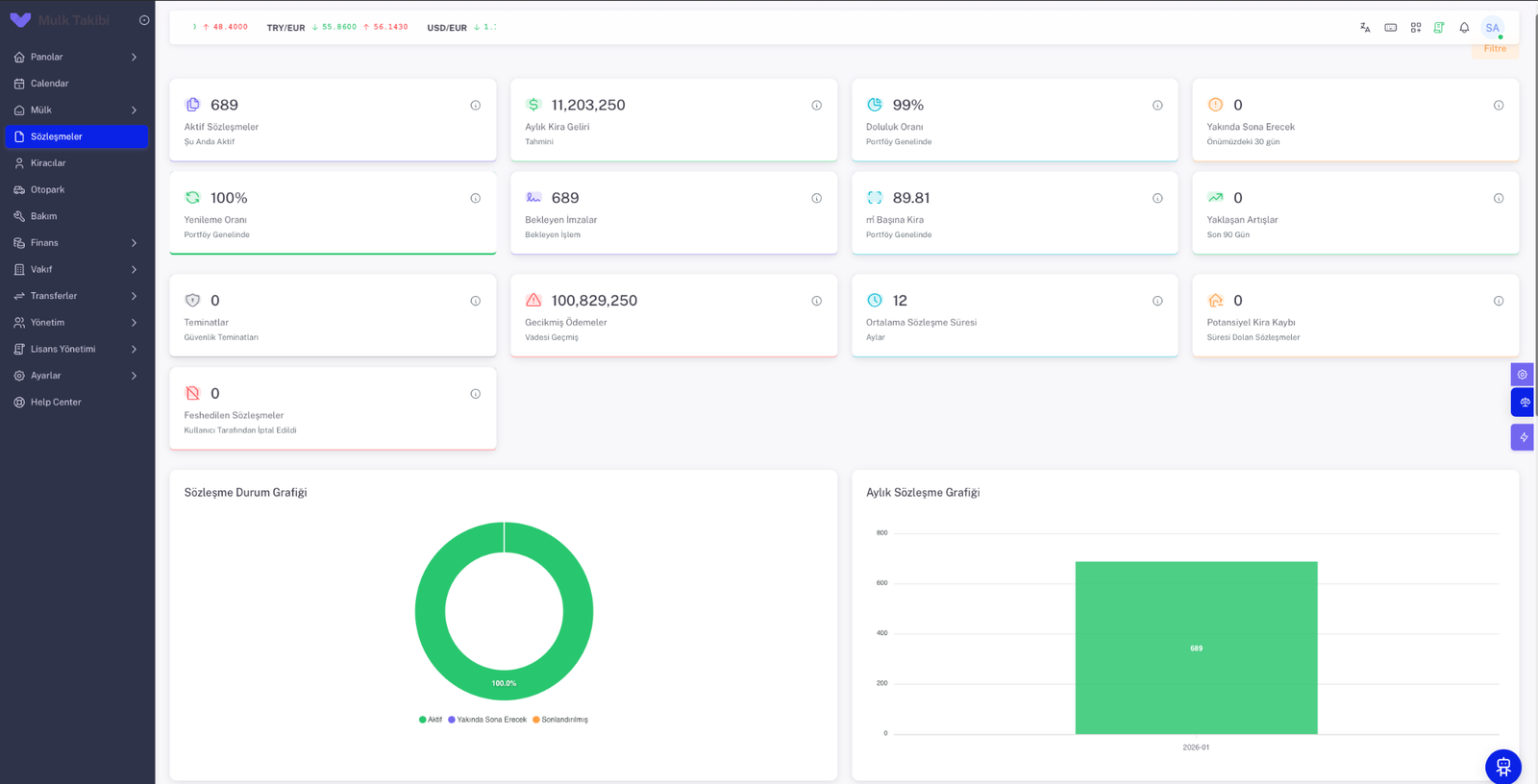This screenshot has width=1538, height=784.
Task: Expand Lisans Yönetimi menu
Action: [77, 350]
